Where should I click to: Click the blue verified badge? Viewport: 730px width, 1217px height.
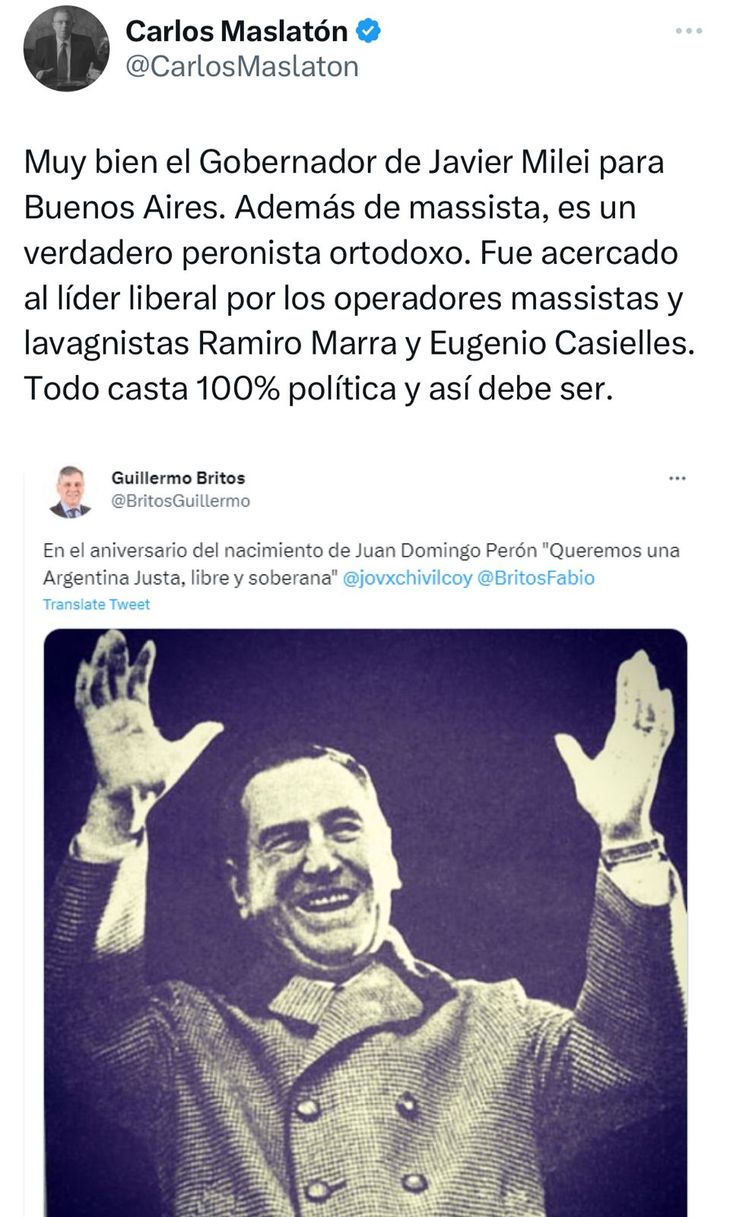tap(369, 32)
